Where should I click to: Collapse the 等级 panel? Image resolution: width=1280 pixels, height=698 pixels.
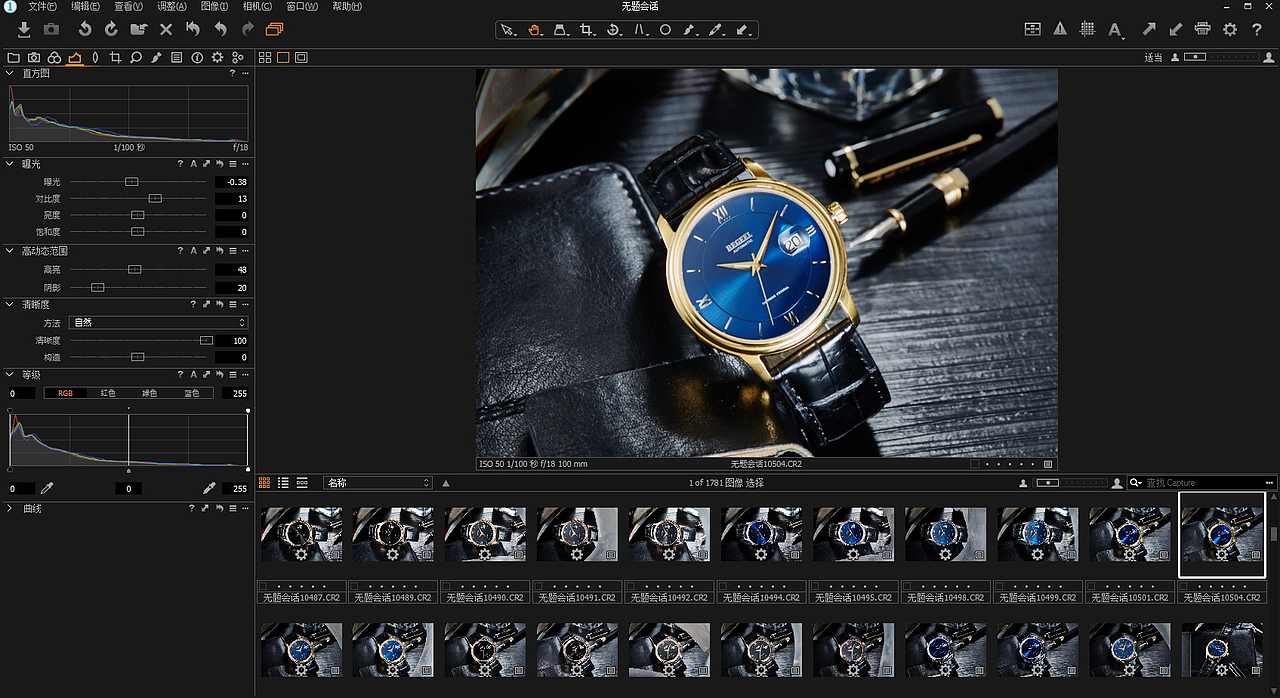point(10,375)
